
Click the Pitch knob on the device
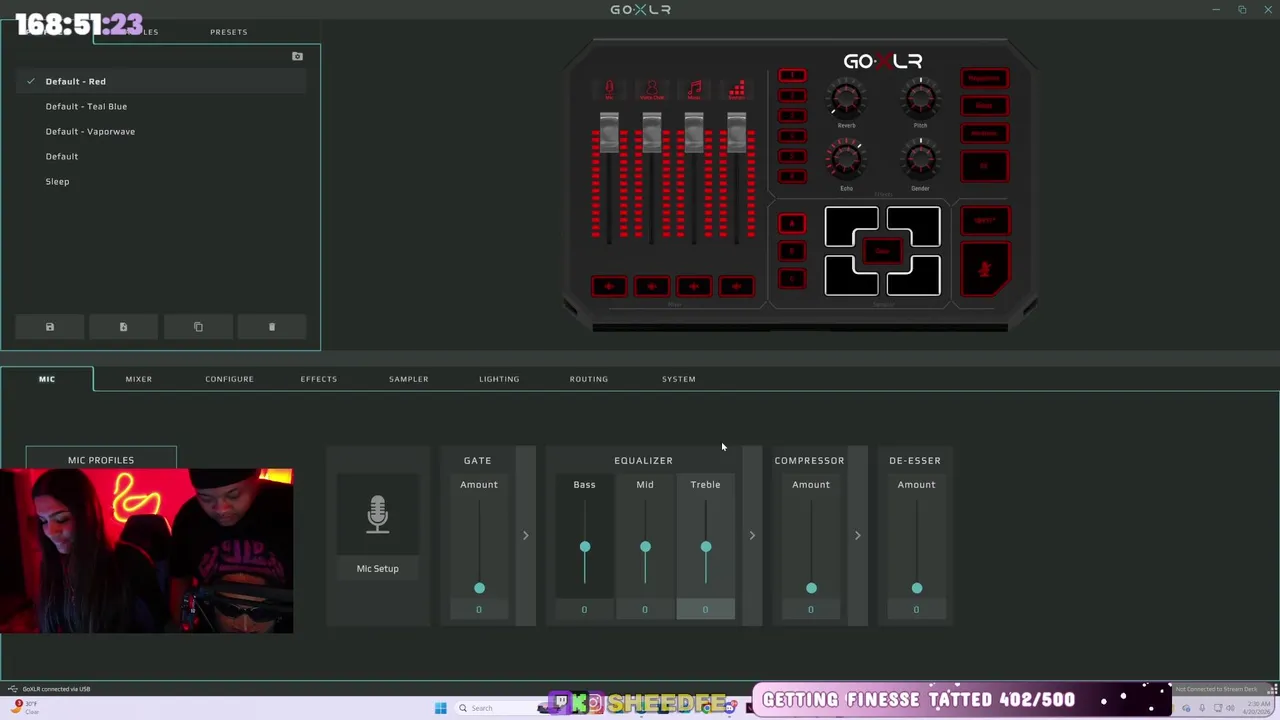click(920, 98)
